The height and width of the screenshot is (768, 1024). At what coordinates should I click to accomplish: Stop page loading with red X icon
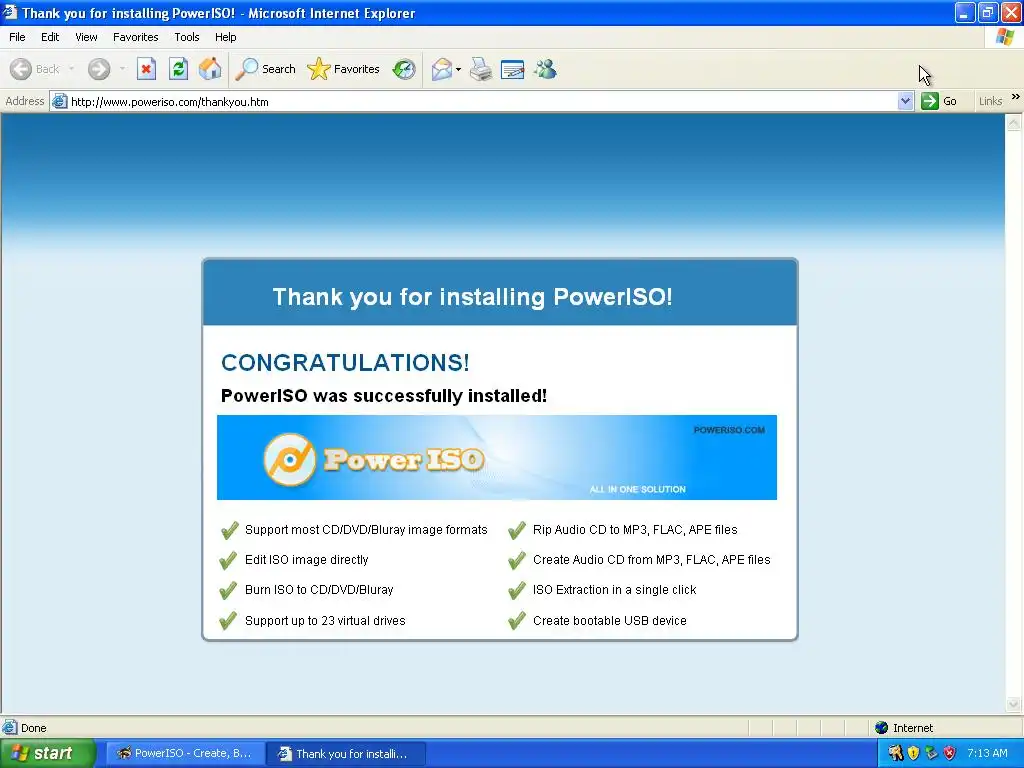click(x=146, y=69)
